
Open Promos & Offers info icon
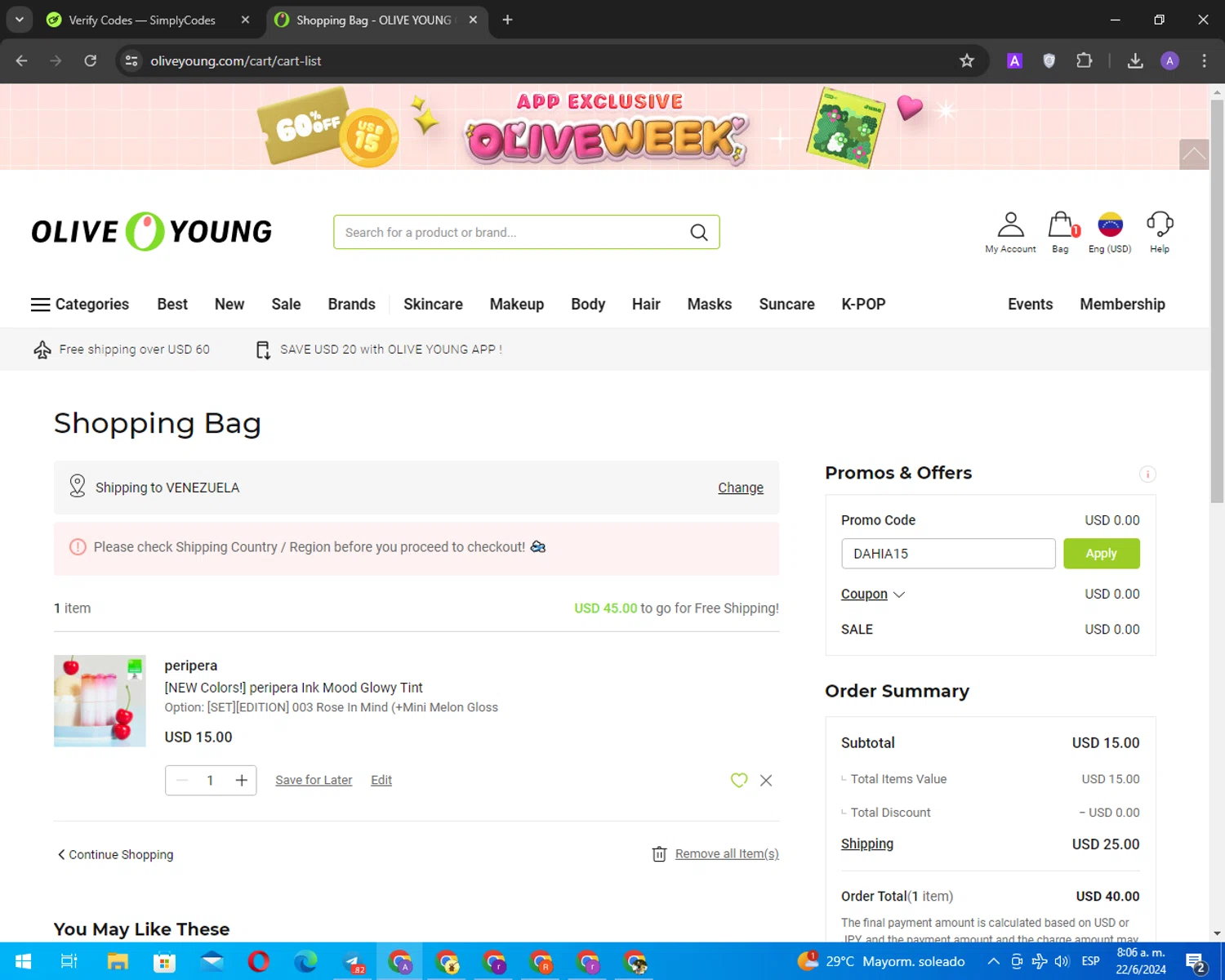coord(1147,474)
